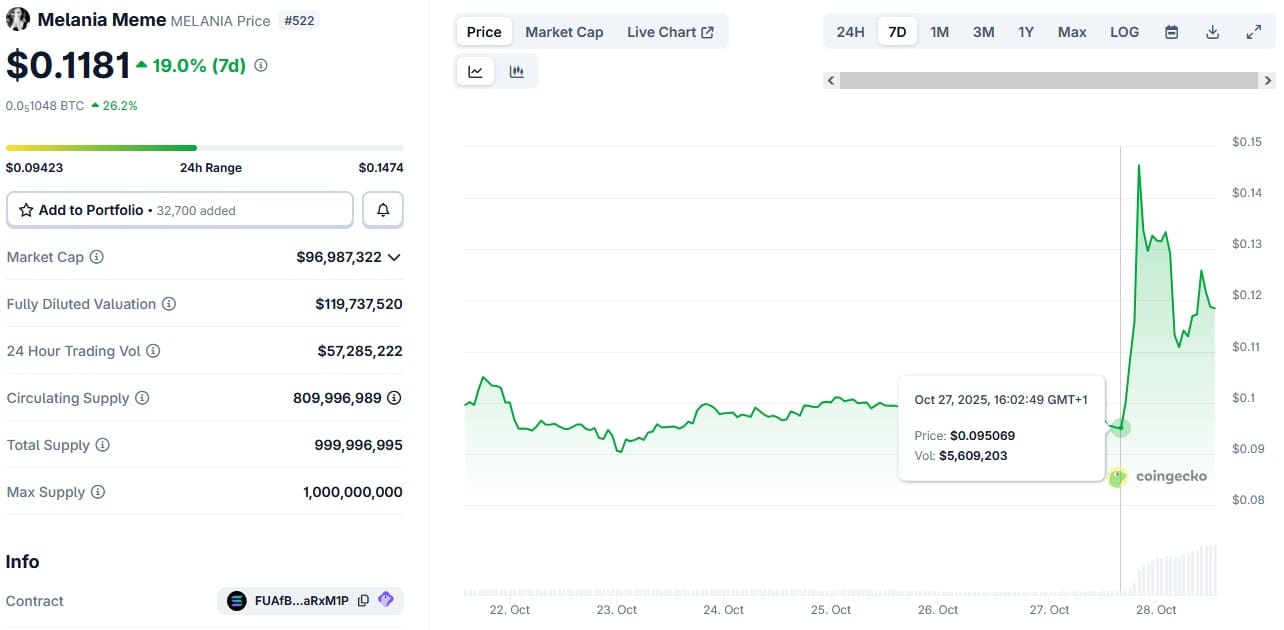Click right arrow of chart scrollbar

[x=1268, y=81]
